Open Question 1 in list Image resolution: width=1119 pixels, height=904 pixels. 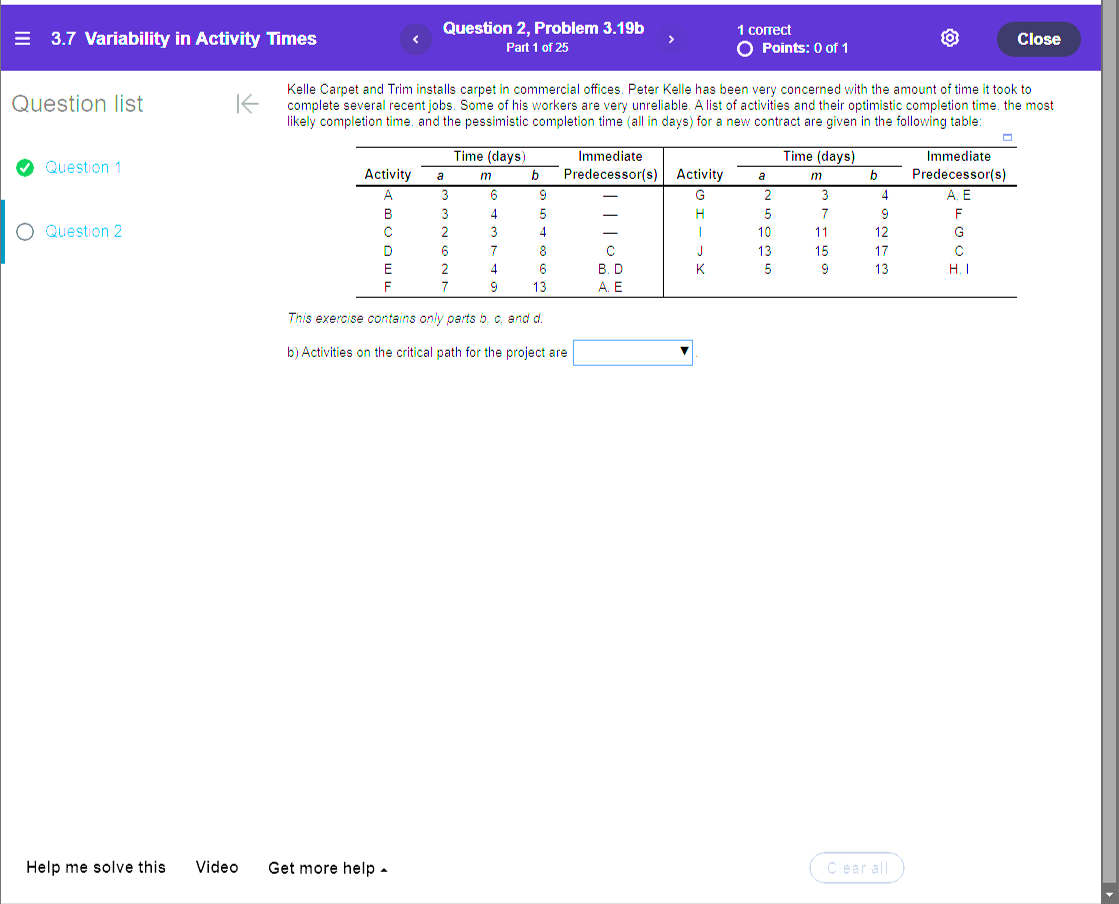pos(83,168)
